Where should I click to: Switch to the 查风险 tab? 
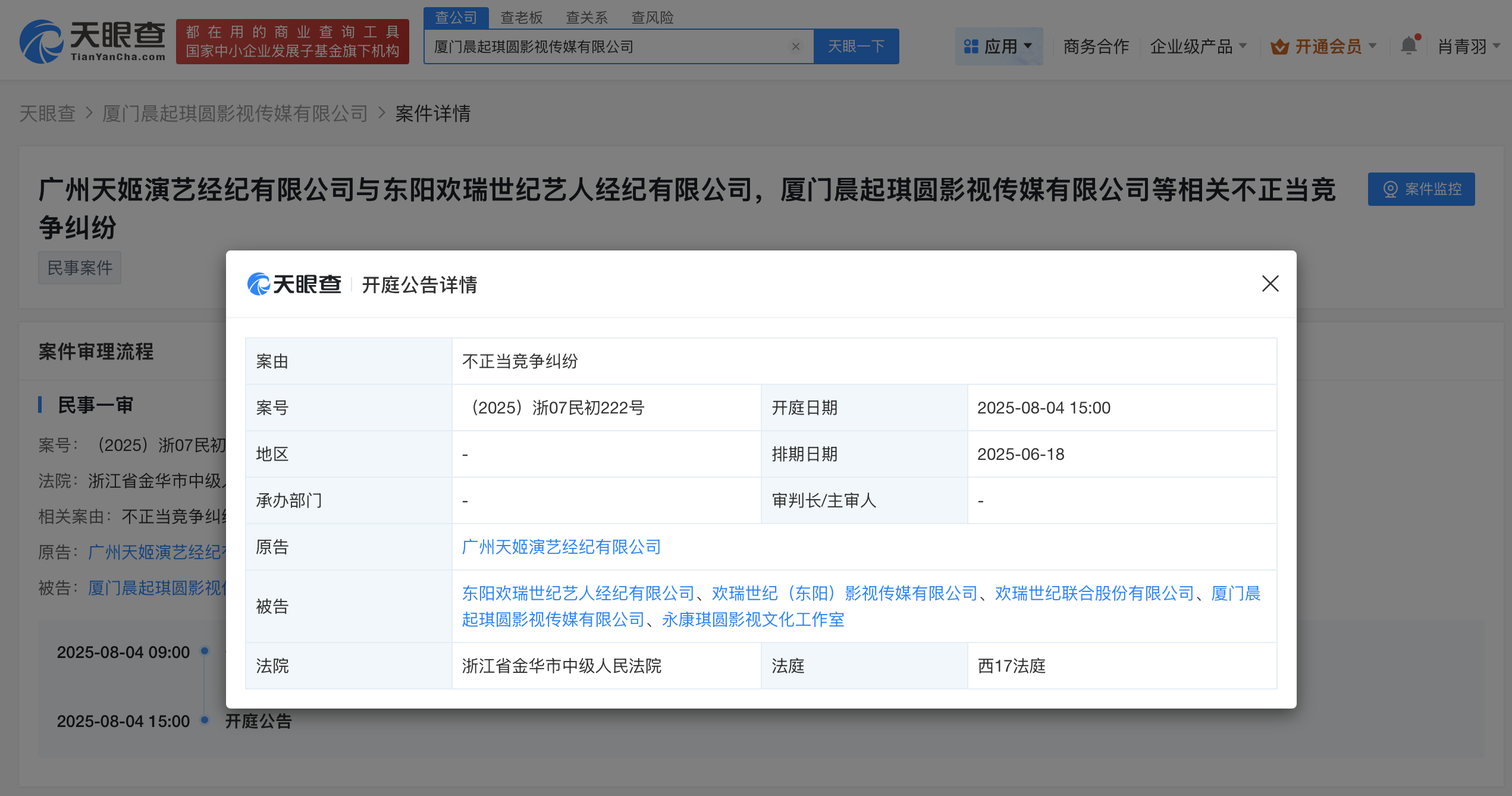point(653,17)
